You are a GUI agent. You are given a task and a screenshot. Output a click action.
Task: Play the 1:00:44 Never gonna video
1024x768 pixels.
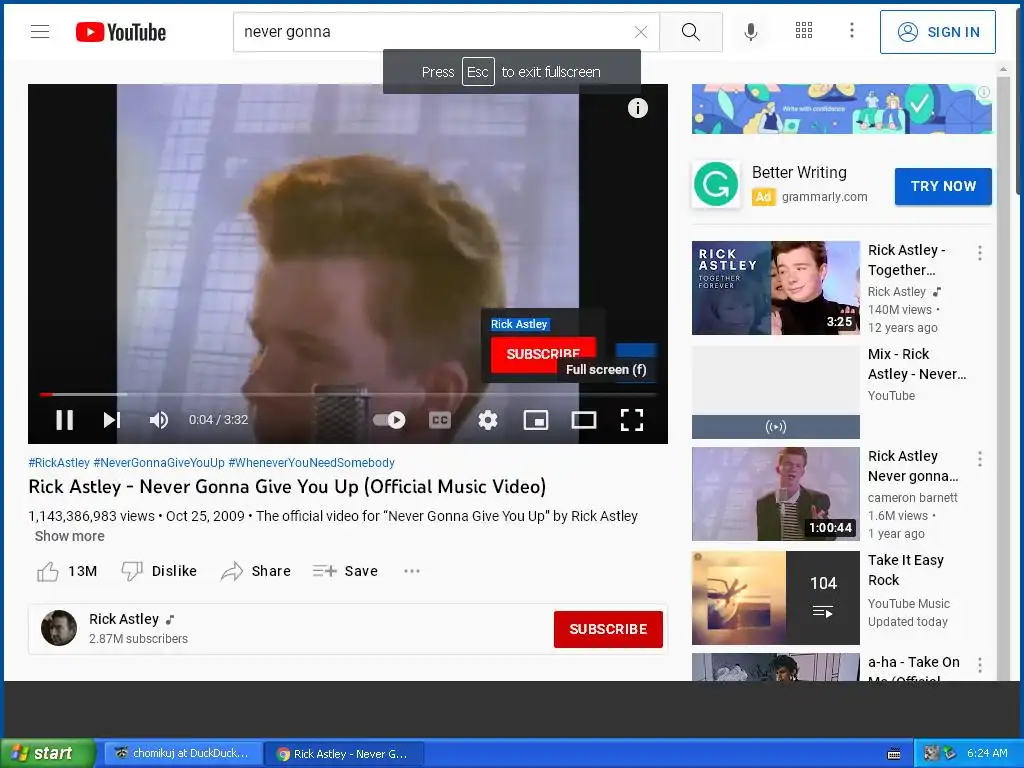(x=776, y=494)
